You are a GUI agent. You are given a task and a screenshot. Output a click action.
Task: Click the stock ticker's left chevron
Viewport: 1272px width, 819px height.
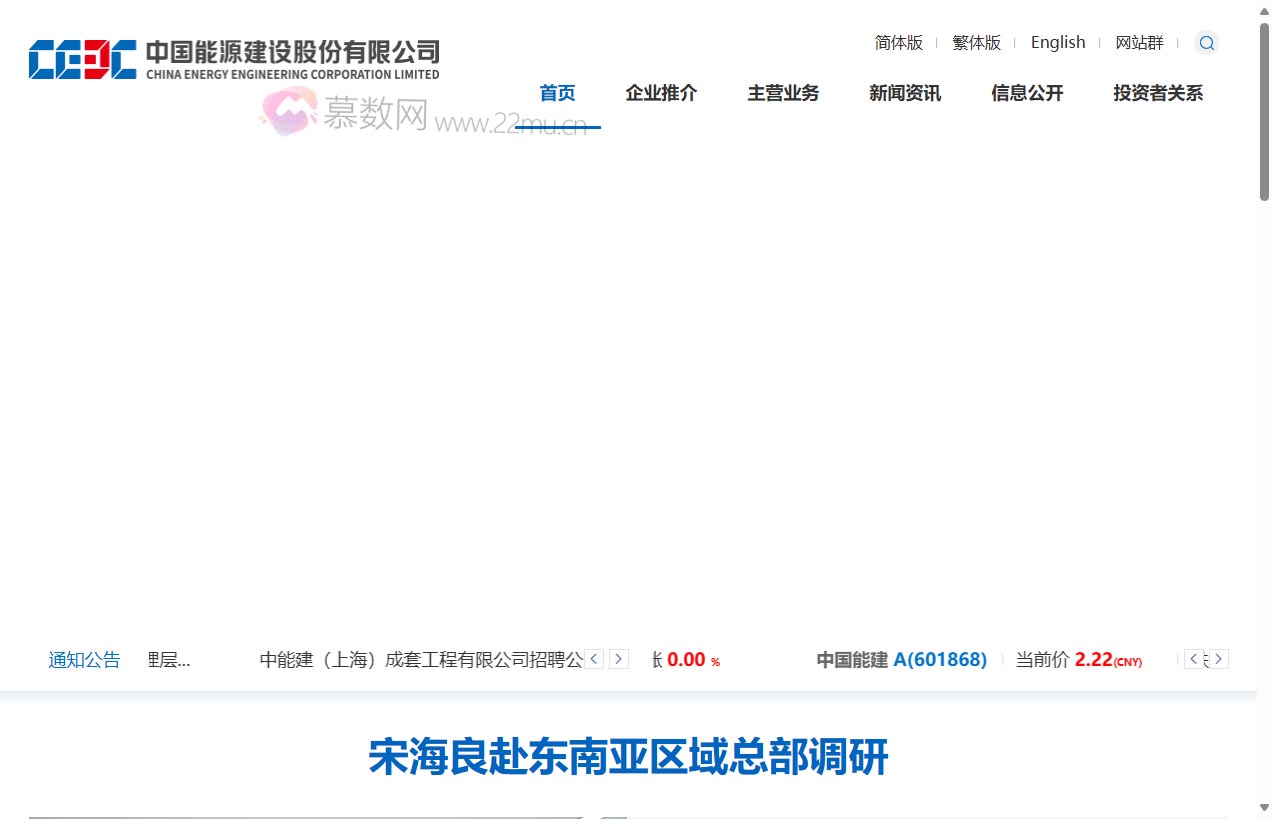[1194, 659]
